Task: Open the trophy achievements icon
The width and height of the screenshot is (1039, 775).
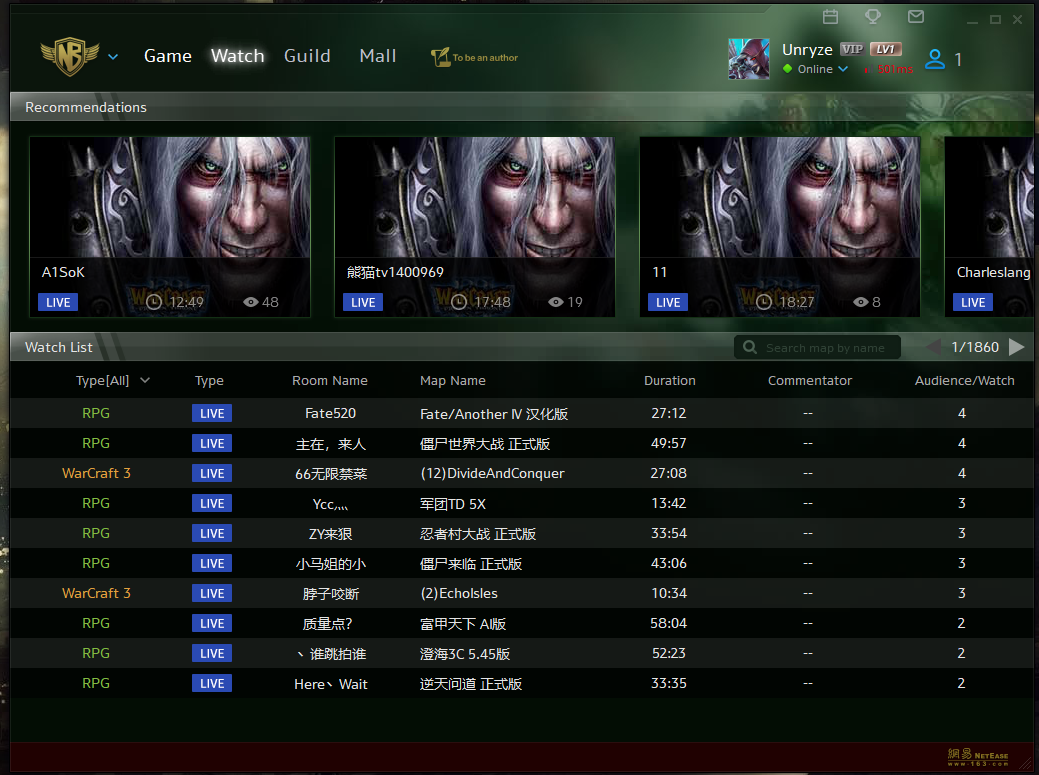Action: pyautogui.click(x=873, y=17)
